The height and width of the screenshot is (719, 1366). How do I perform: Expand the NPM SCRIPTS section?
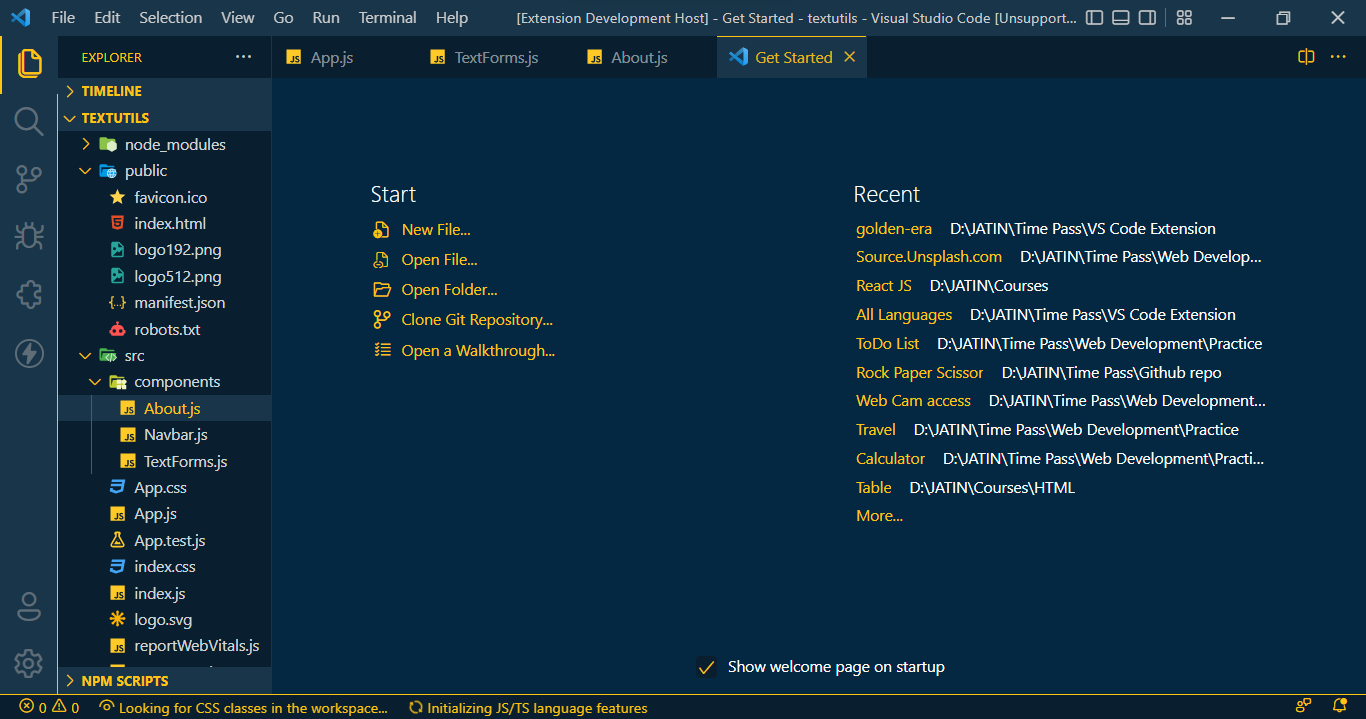[x=164, y=681]
